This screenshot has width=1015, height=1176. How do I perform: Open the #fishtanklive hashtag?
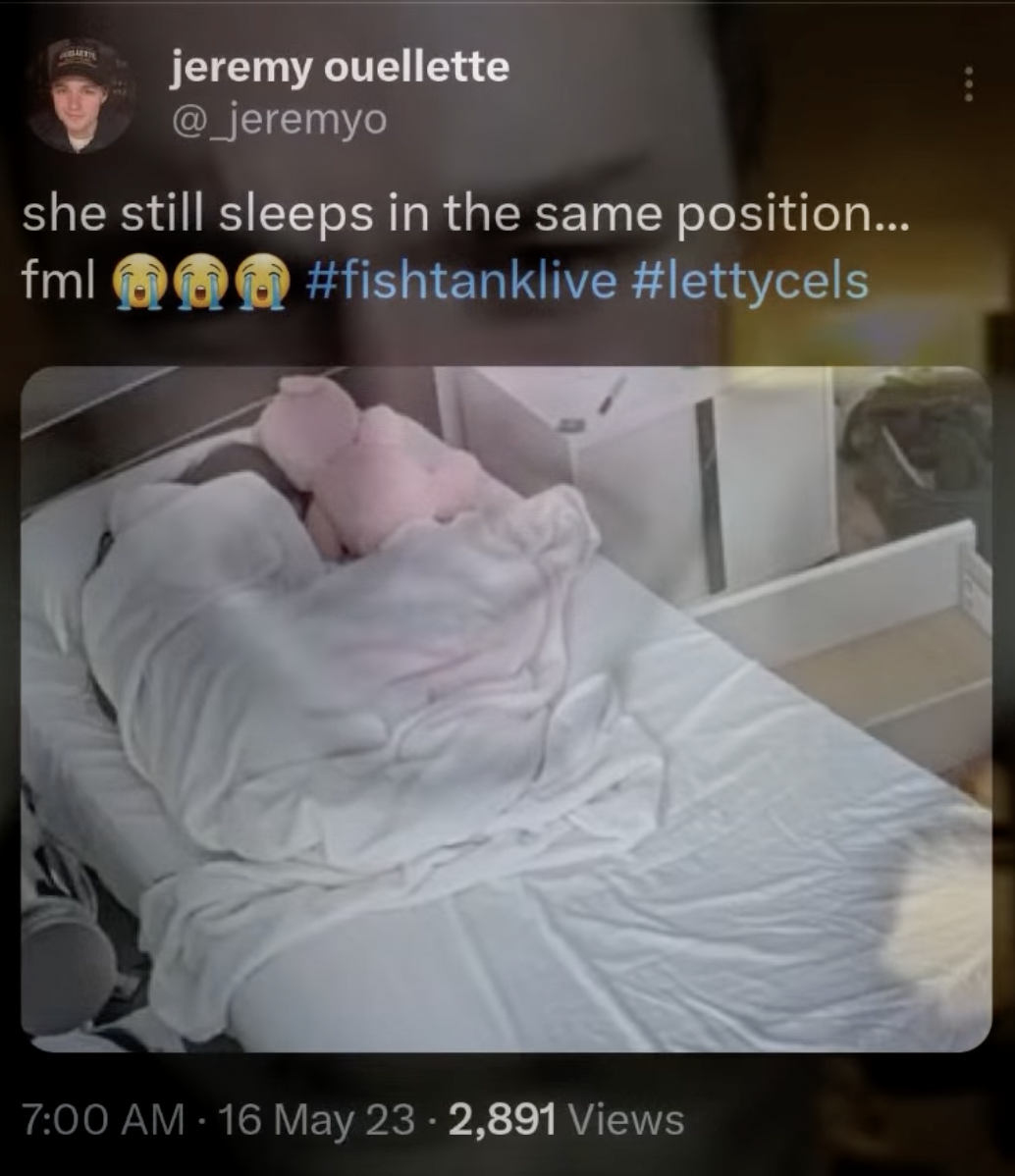click(x=461, y=282)
